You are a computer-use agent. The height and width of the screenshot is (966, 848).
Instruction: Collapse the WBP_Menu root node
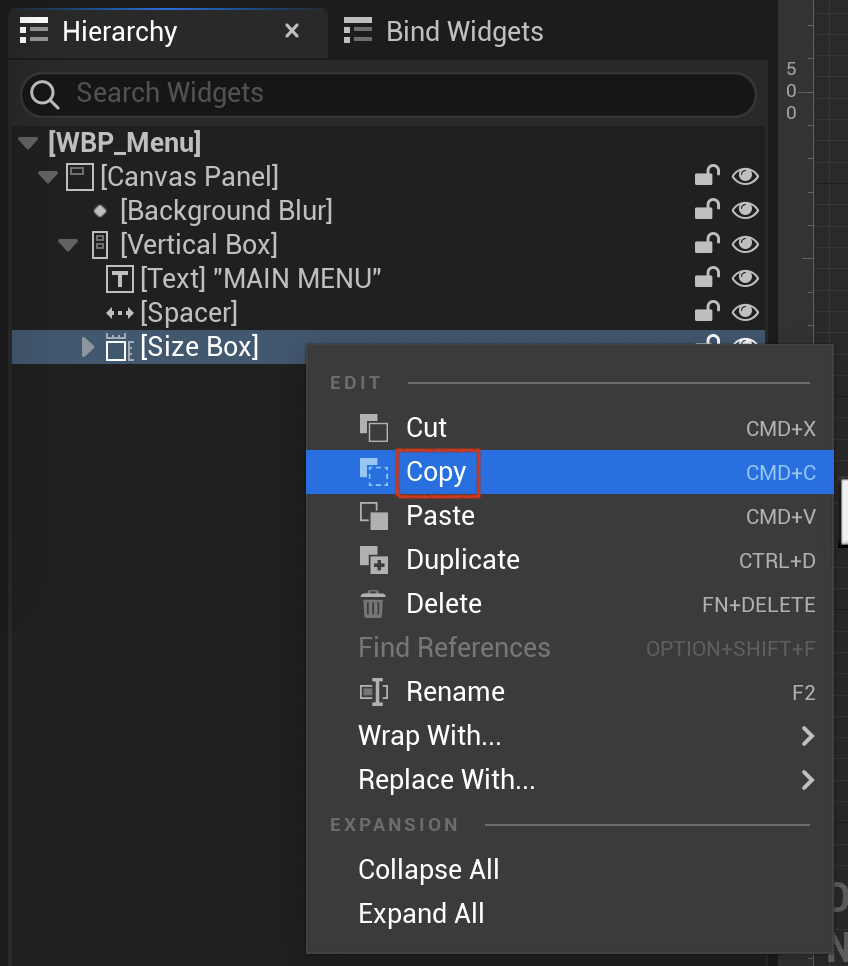coord(28,143)
